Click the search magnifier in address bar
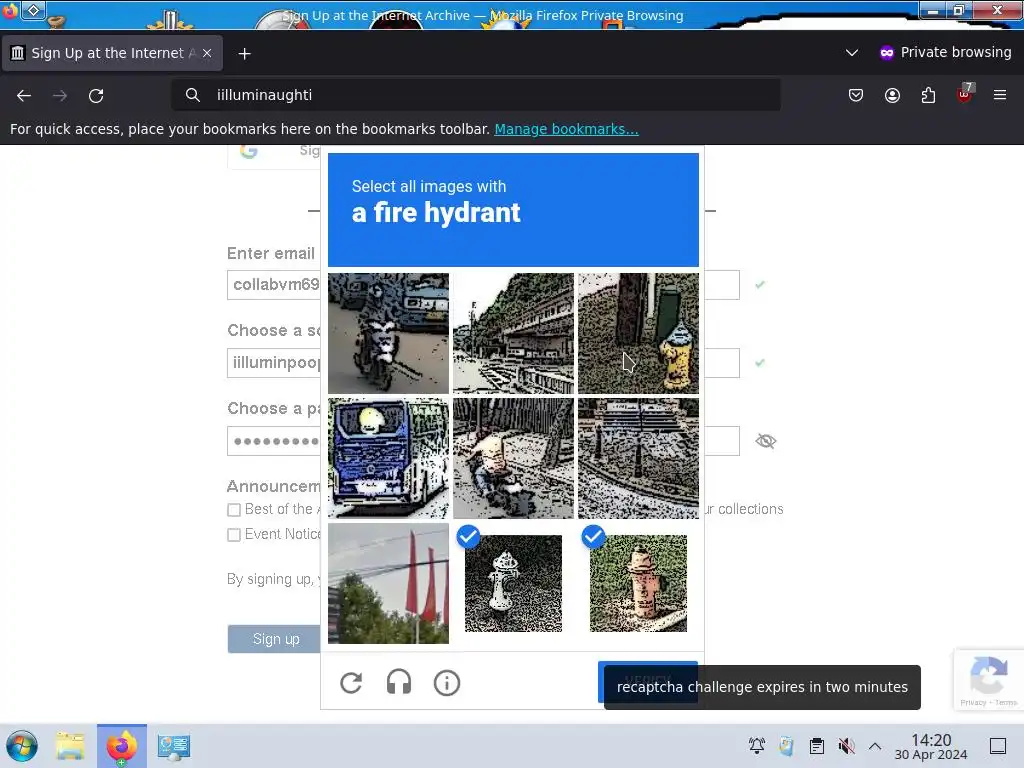The image size is (1024, 768). (193, 95)
